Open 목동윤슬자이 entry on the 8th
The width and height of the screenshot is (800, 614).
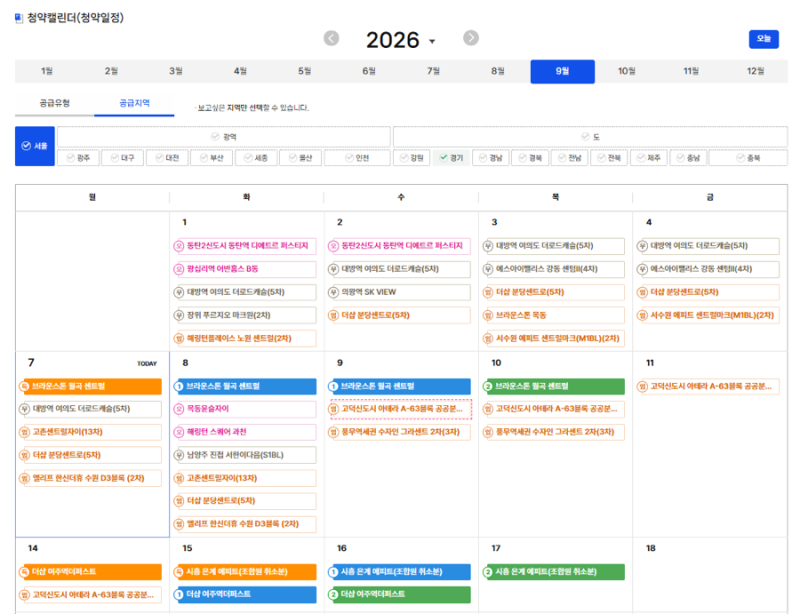coord(245,409)
